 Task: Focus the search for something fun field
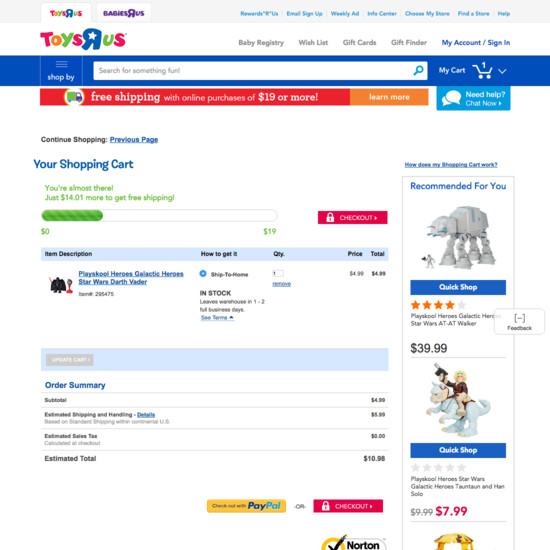tap(253, 71)
